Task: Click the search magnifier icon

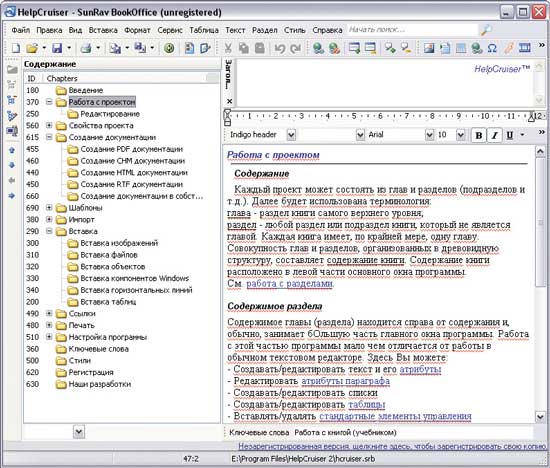Action: tap(486, 30)
